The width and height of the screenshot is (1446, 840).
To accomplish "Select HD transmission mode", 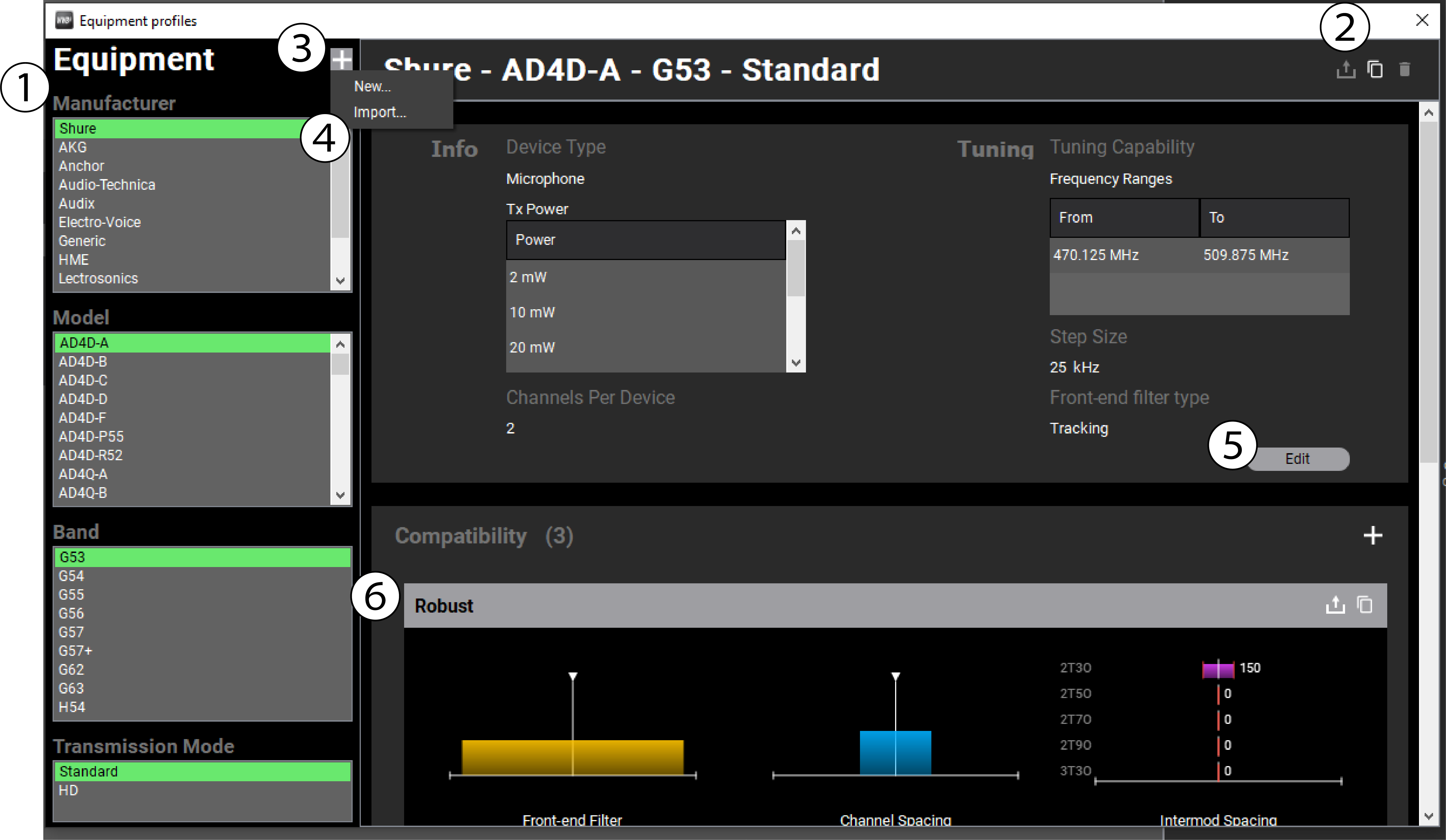I will coord(202,791).
